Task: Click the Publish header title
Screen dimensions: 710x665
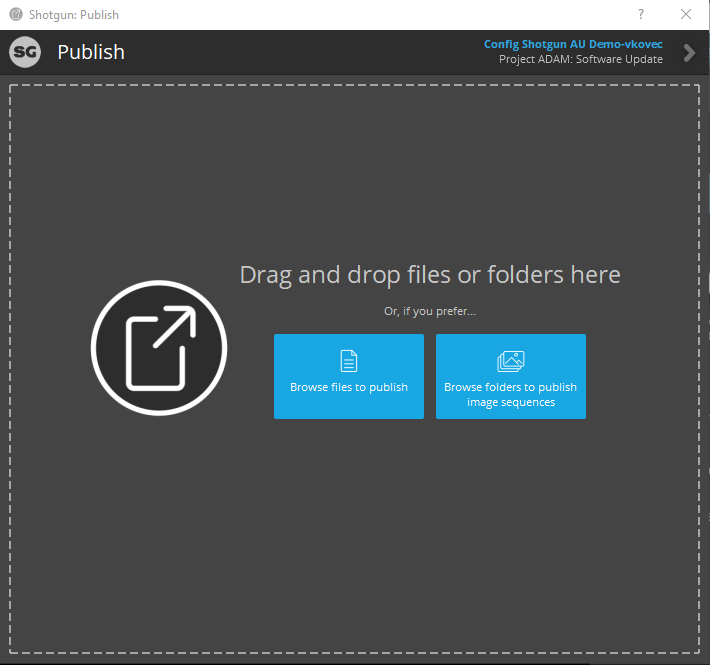Action: point(91,53)
